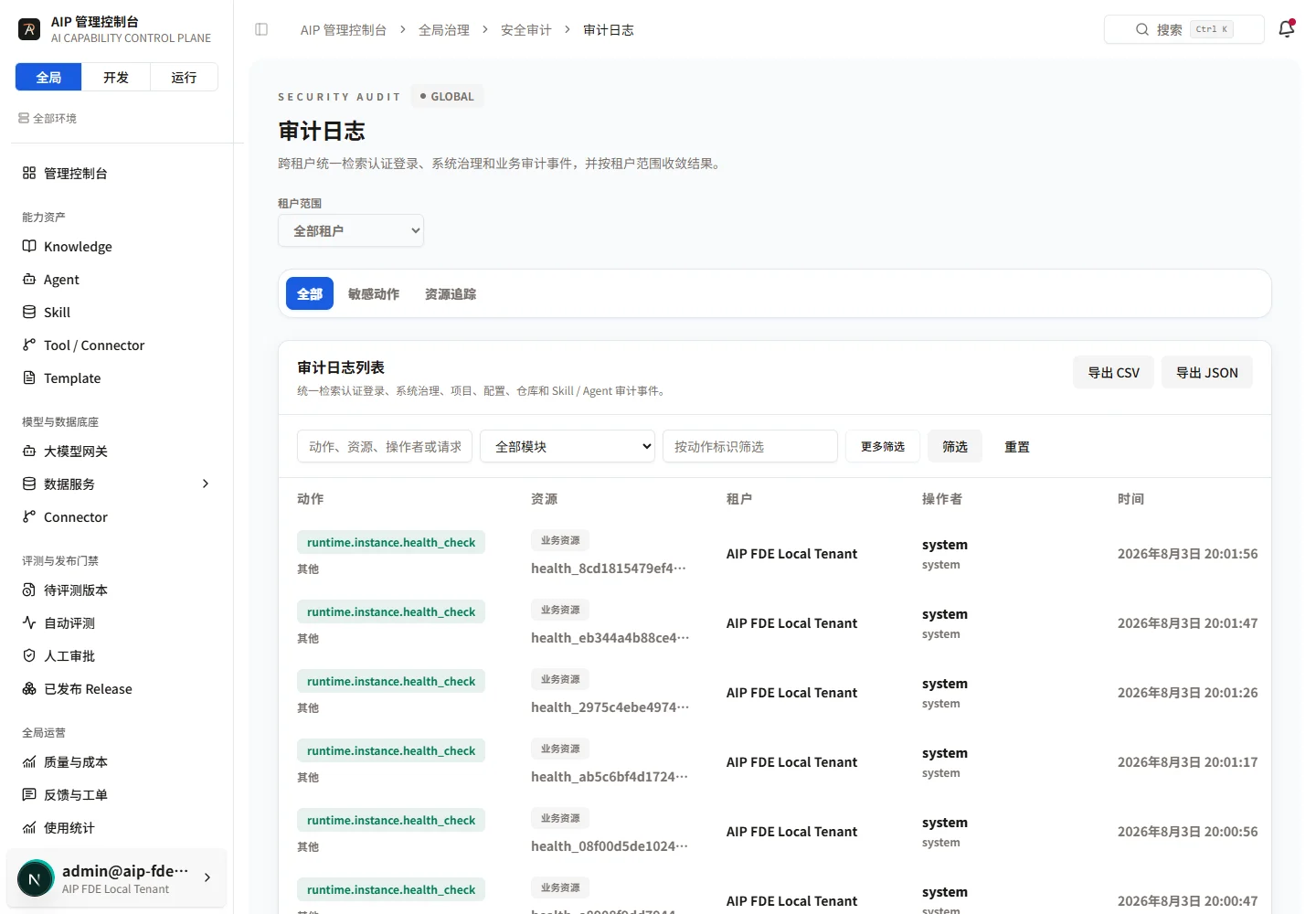Click the 反馈与工单 message icon
Viewport: 1316px width, 914px height.
point(29,794)
